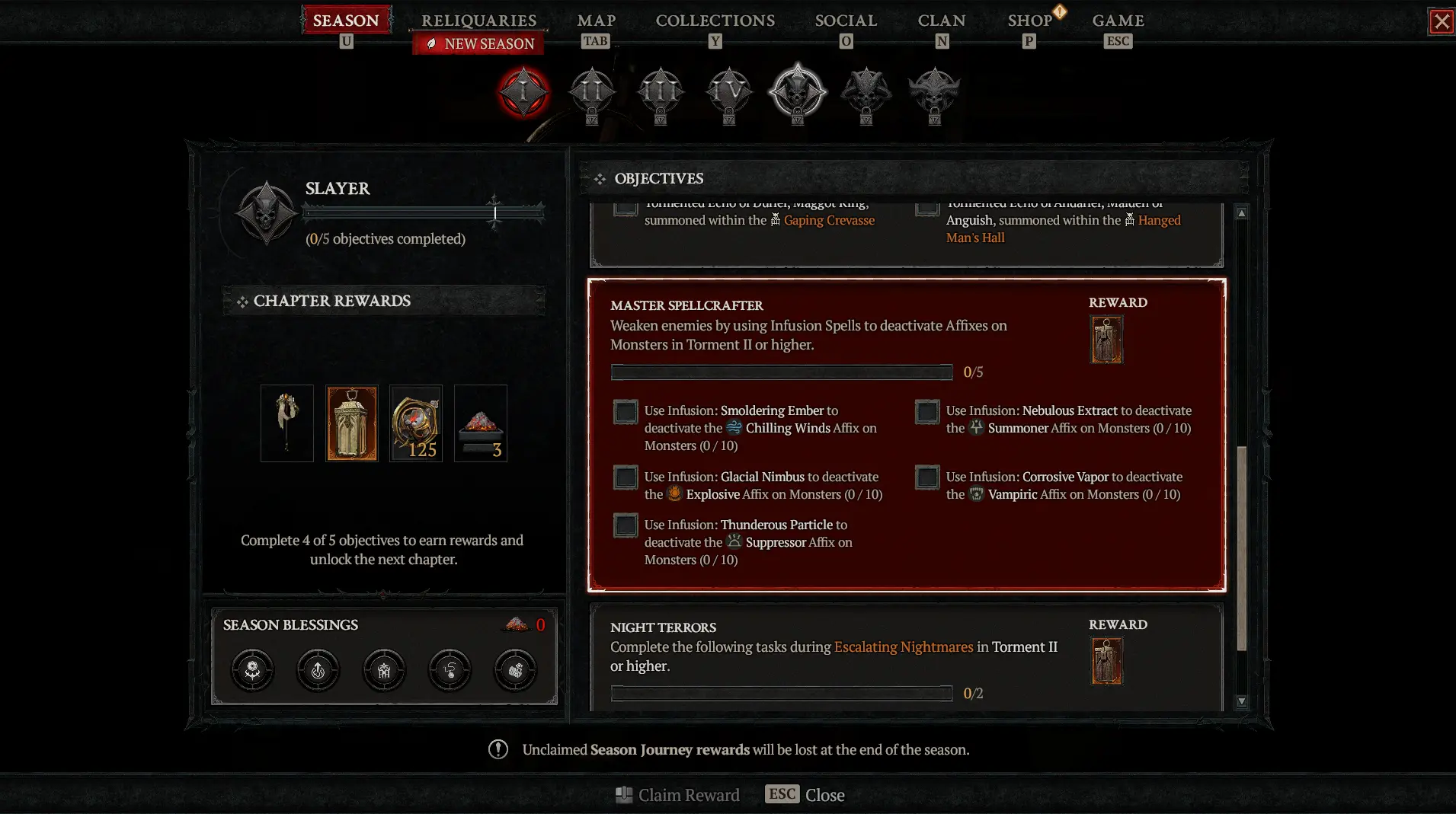Select the Chapter I emblem icon
This screenshot has height=814, width=1456.
tap(523, 92)
